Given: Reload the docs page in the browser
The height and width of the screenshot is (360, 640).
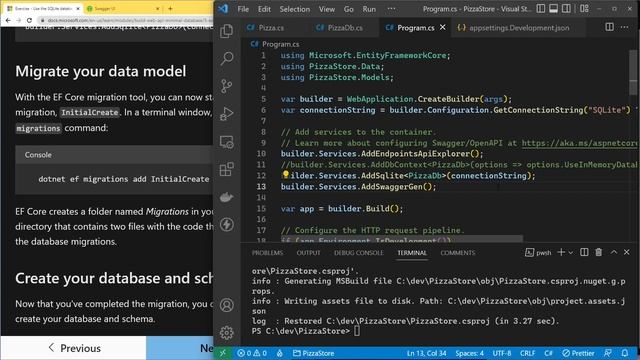Looking at the screenshot, I should pos(29,20).
